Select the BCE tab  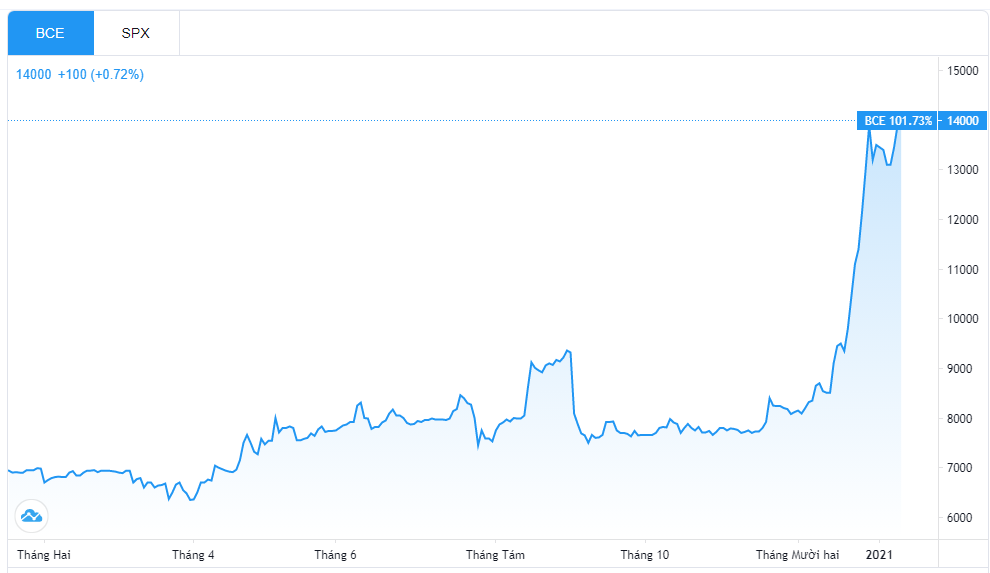point(51,33)
